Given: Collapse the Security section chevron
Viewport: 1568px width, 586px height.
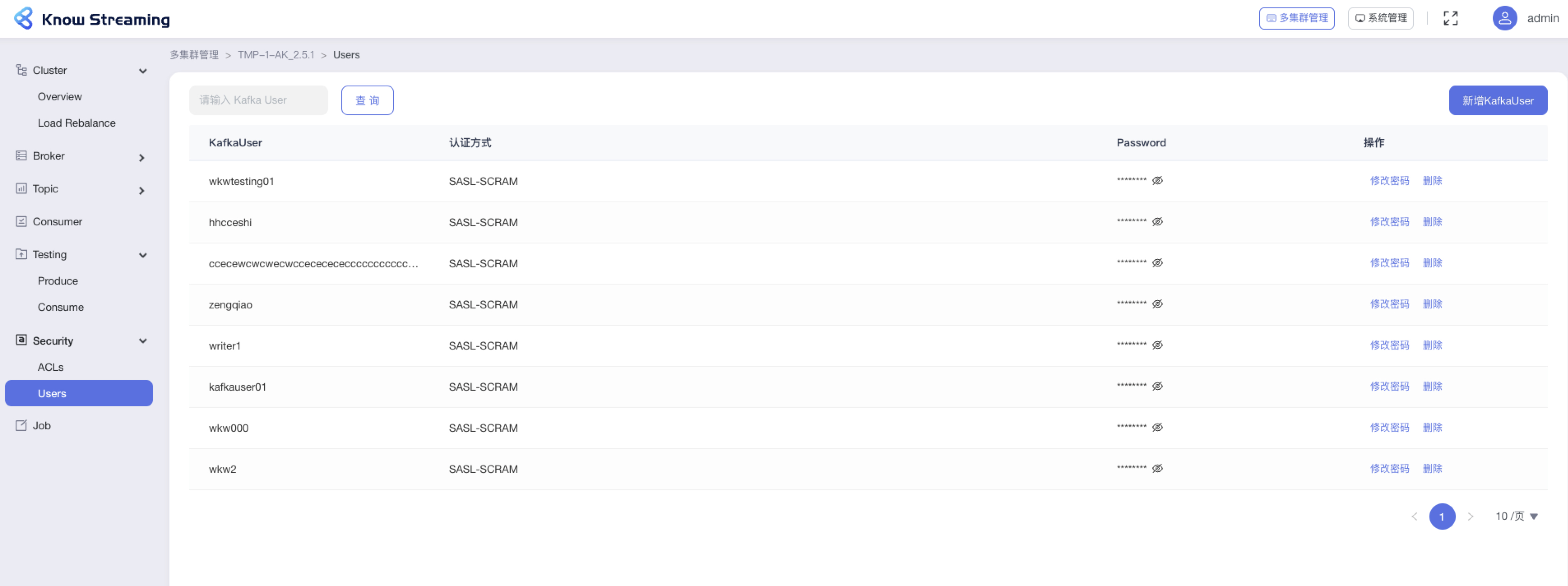Looking at the screenshot, I should pyautogui.click(x=143, y=341).
